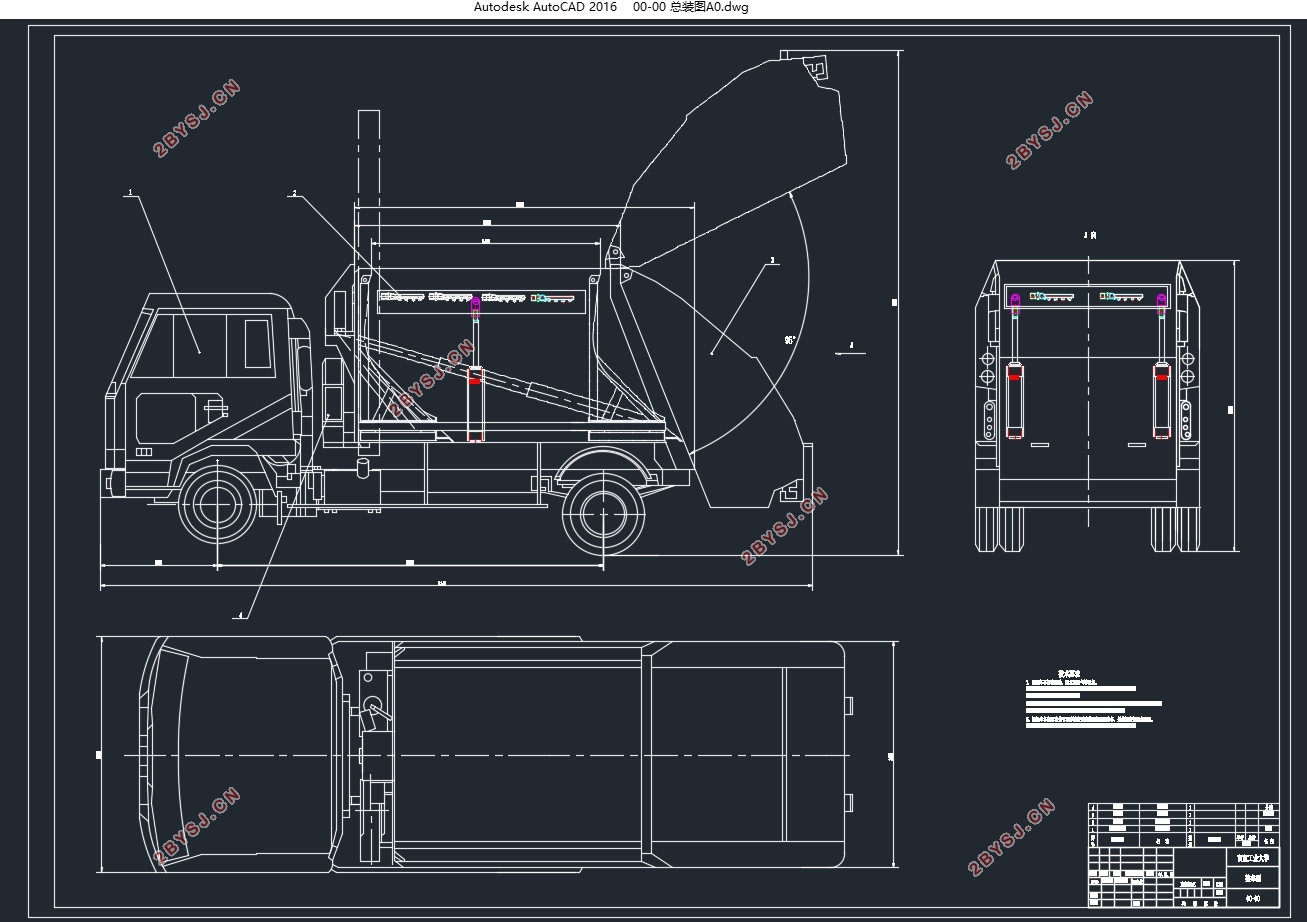
Task: Select callout number 2 near the compactor body
Action: [295, 191]
